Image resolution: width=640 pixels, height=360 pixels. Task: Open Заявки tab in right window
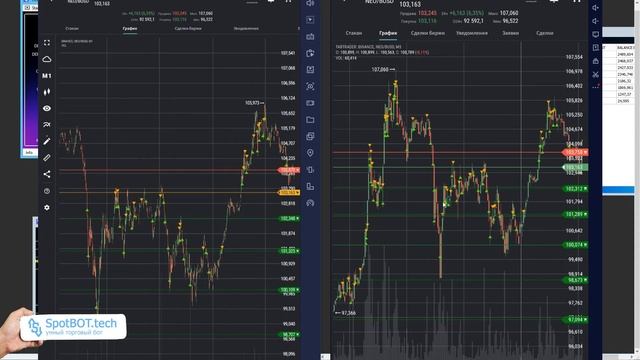[510, 33]
